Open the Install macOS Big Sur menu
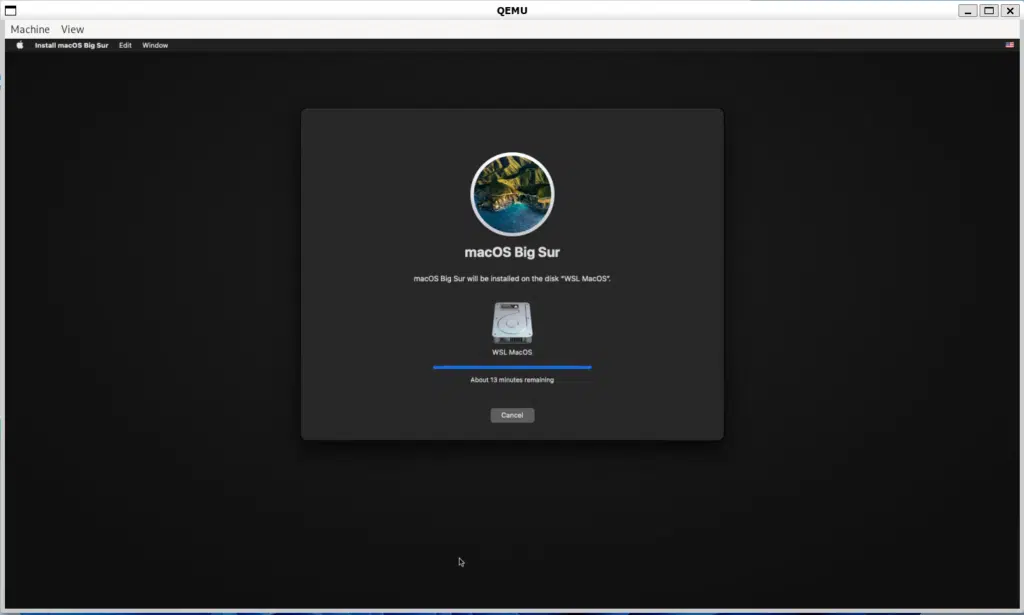Image resolution: width=1024 pixels, height=615 pixels. coord(71,45)
